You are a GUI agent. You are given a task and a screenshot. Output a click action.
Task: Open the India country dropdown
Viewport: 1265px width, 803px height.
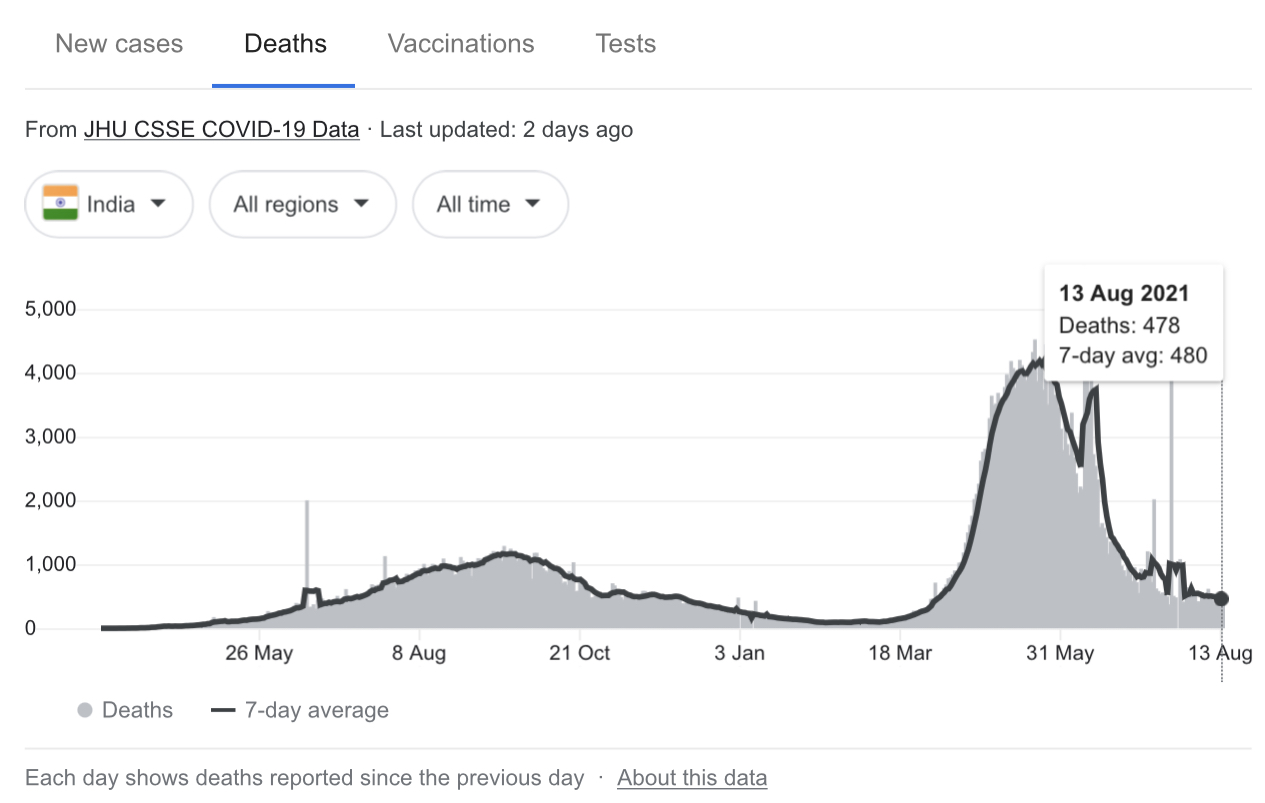[109, 204]
